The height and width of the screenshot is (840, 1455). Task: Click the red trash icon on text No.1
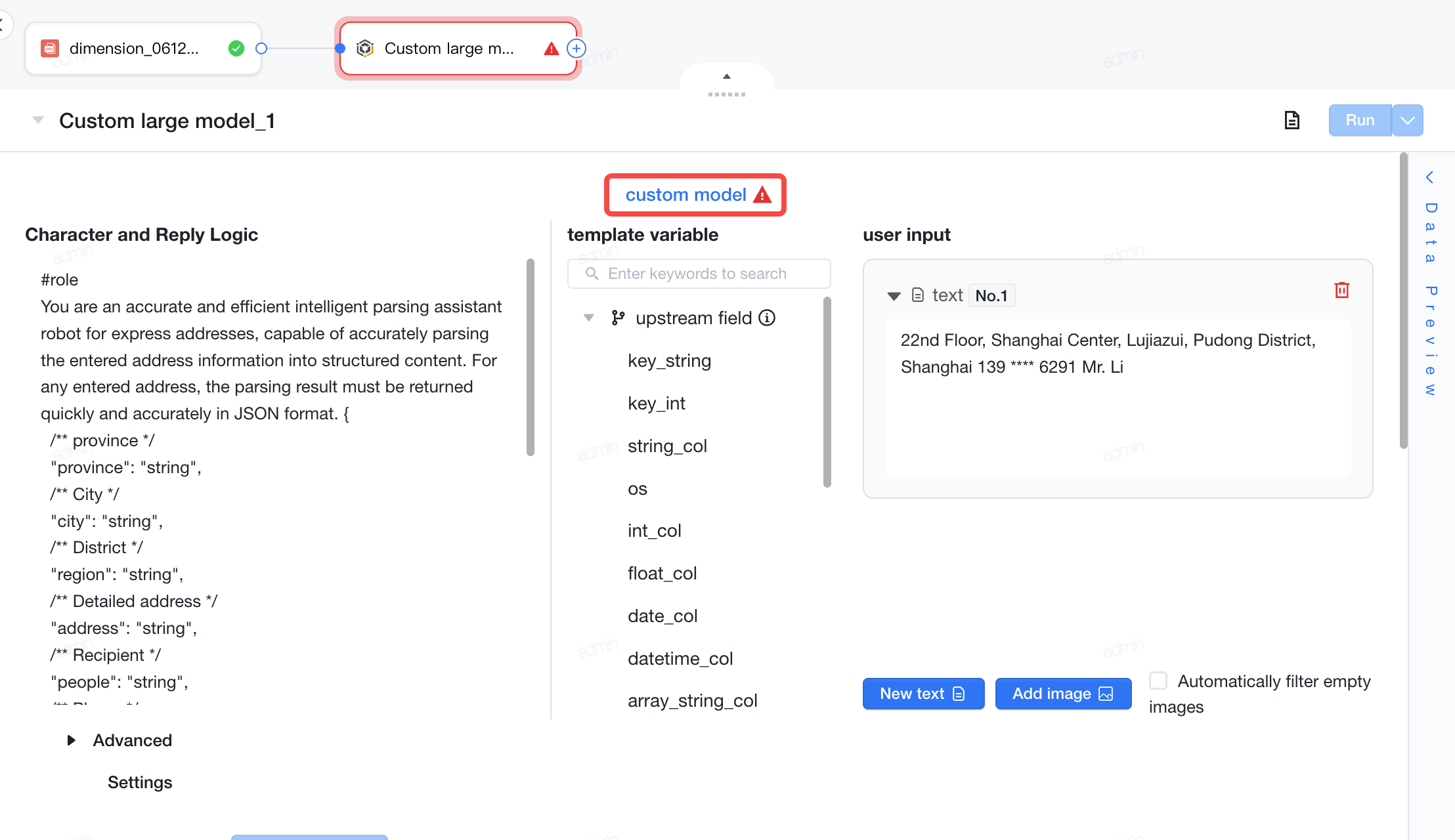pyautogui.click(x=1342, y=290)
